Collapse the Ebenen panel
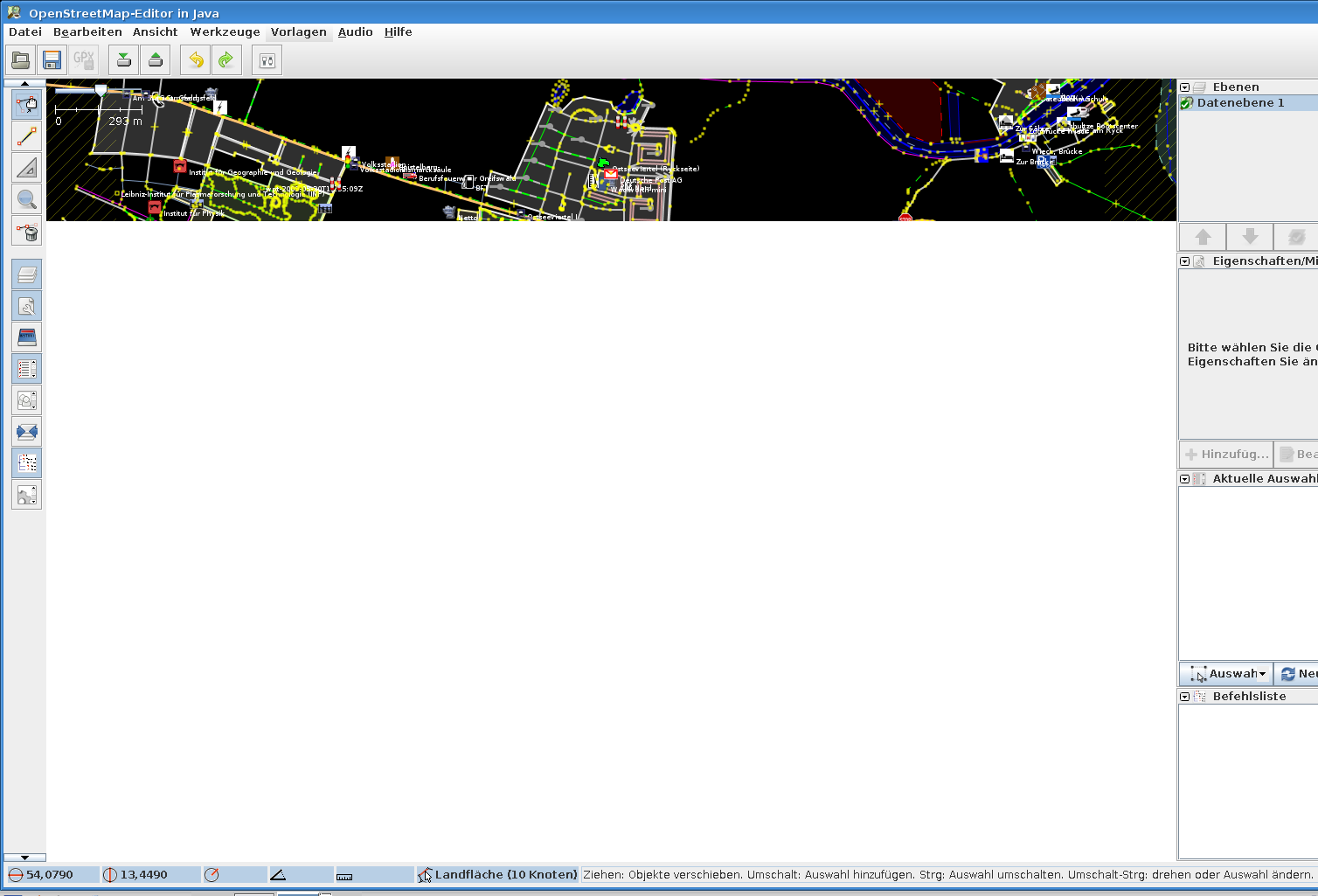This screenshot has height=896, width=1318. click(x=1185, y=87)
